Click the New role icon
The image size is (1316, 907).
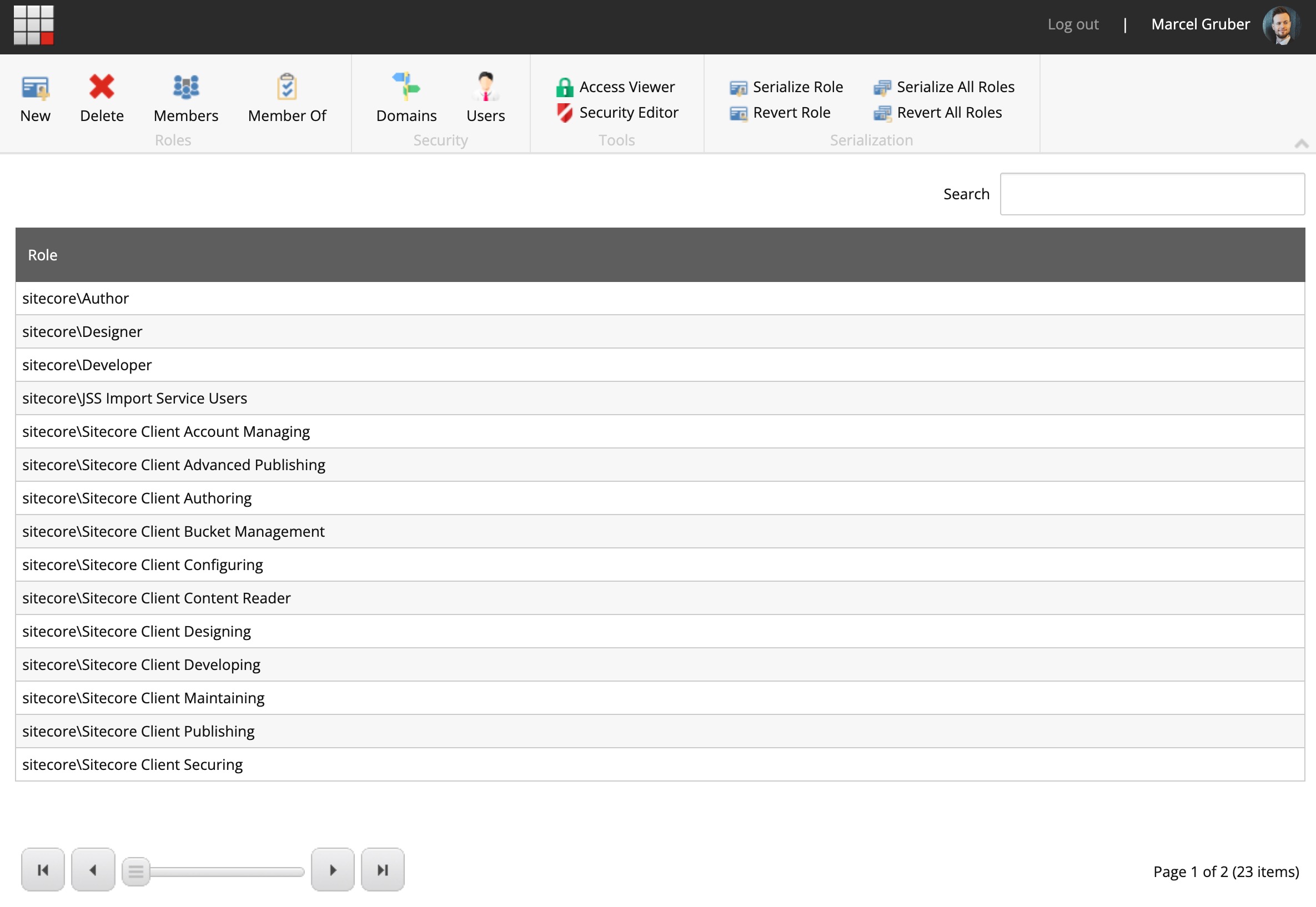coord(35,88)
